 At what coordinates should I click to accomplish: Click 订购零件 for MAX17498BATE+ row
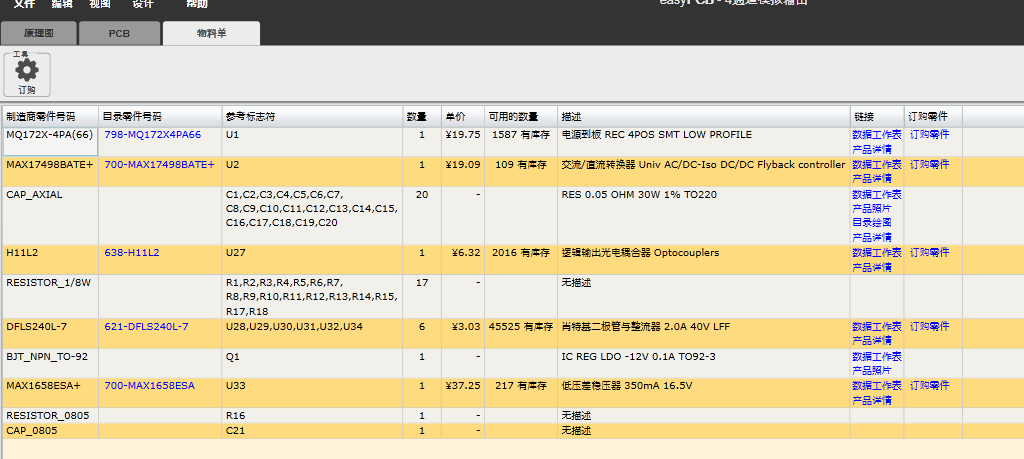pyautogui.click(x=929, y=165)
